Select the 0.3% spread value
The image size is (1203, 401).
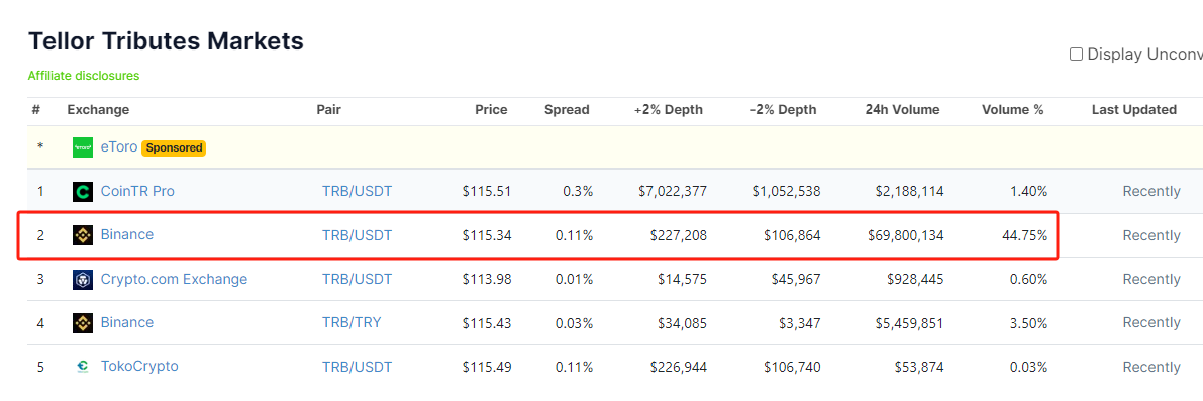click(579, 191)
